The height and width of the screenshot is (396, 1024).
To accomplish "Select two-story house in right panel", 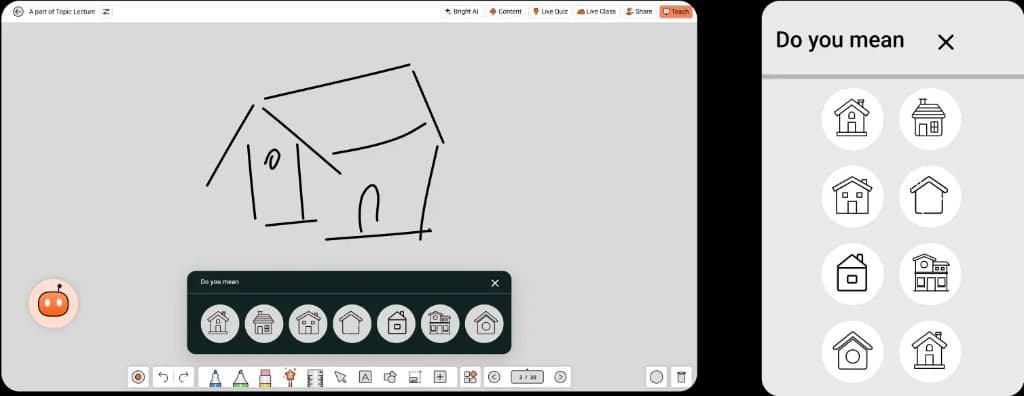I will coord(930,274).
